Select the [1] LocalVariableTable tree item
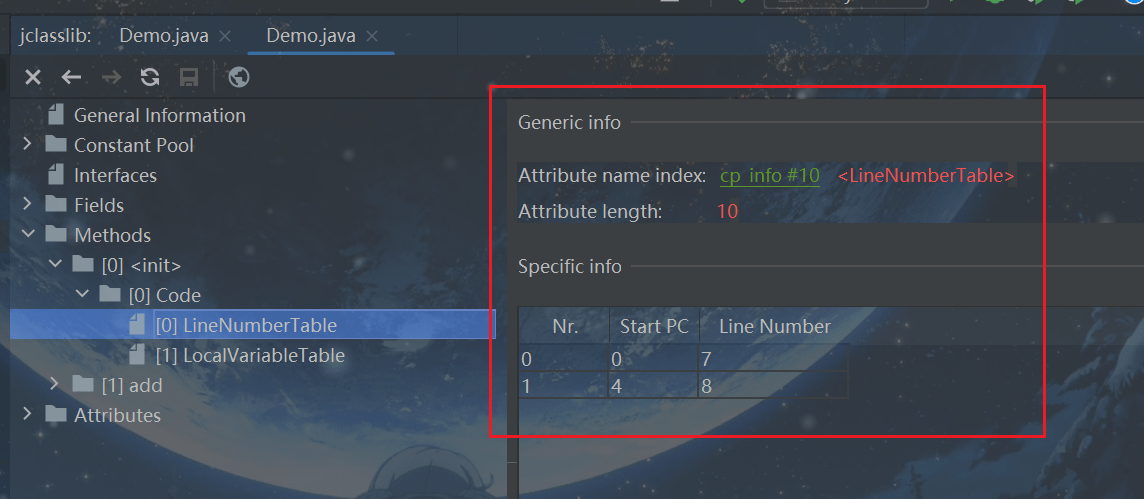This screenshot has width=1144, height=499. click(250, 355)
